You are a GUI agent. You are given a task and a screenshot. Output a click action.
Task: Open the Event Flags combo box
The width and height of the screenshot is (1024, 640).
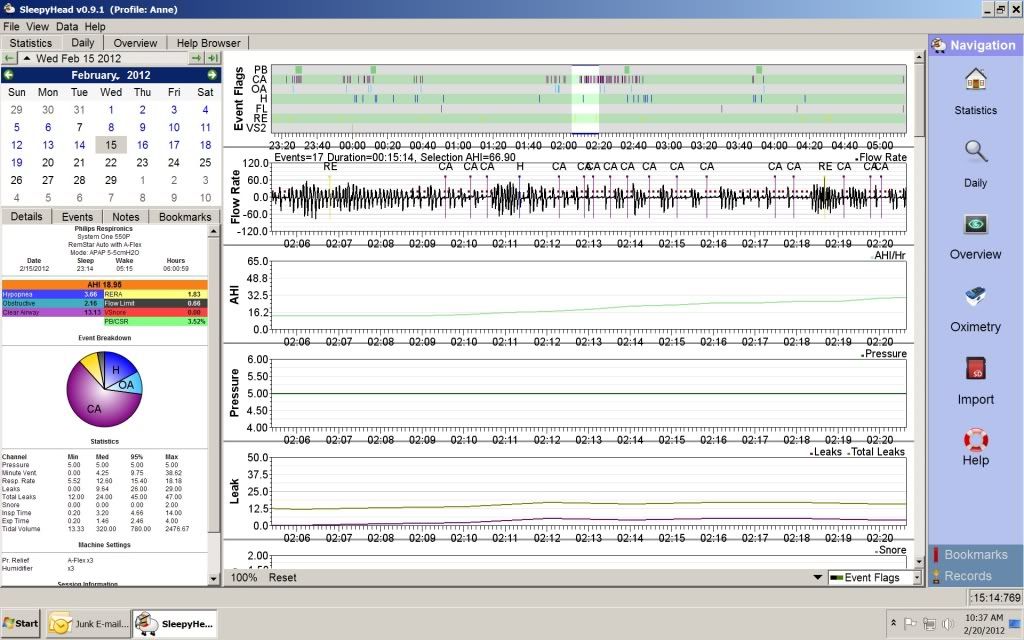875,577
